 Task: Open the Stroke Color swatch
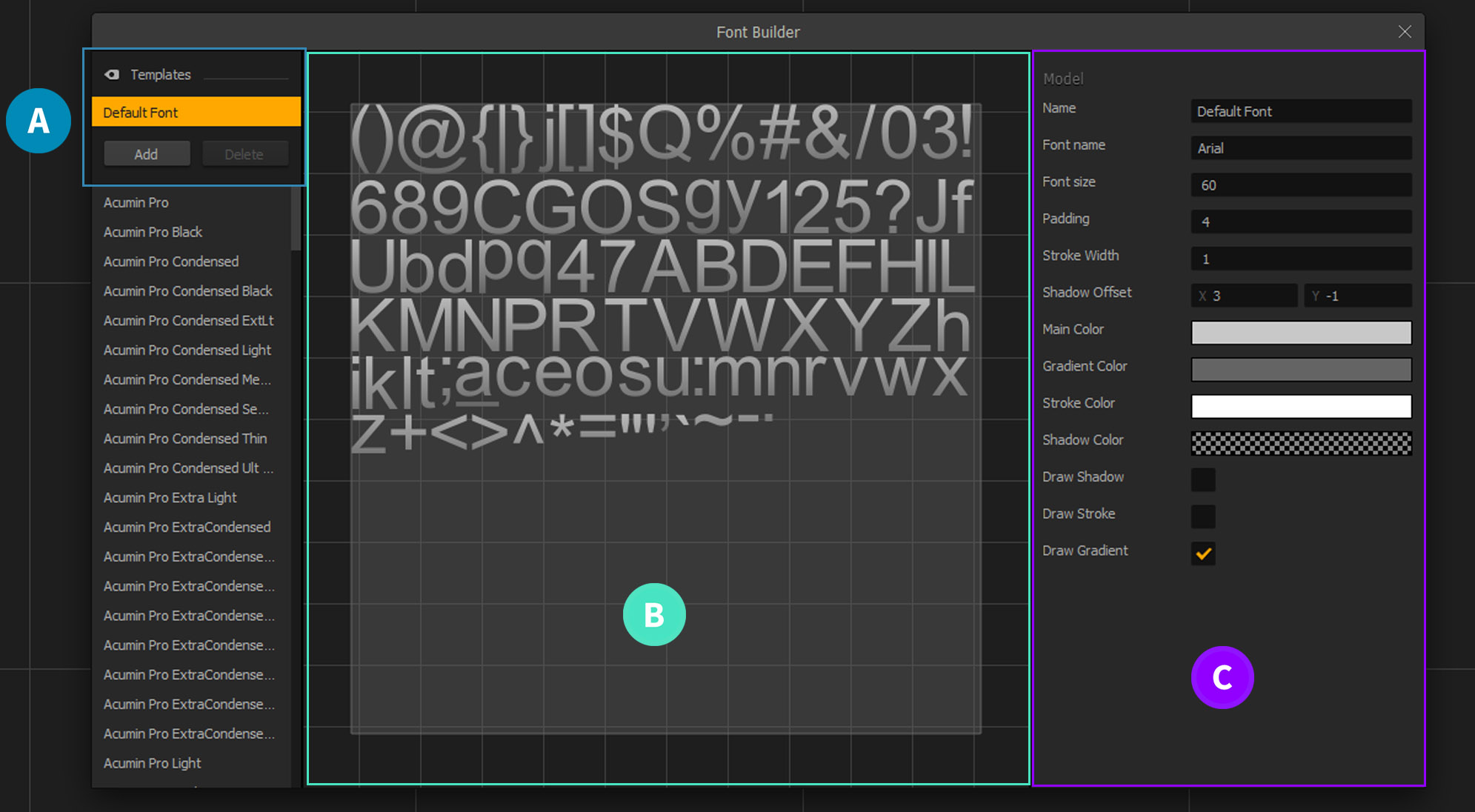point(1301,406)
